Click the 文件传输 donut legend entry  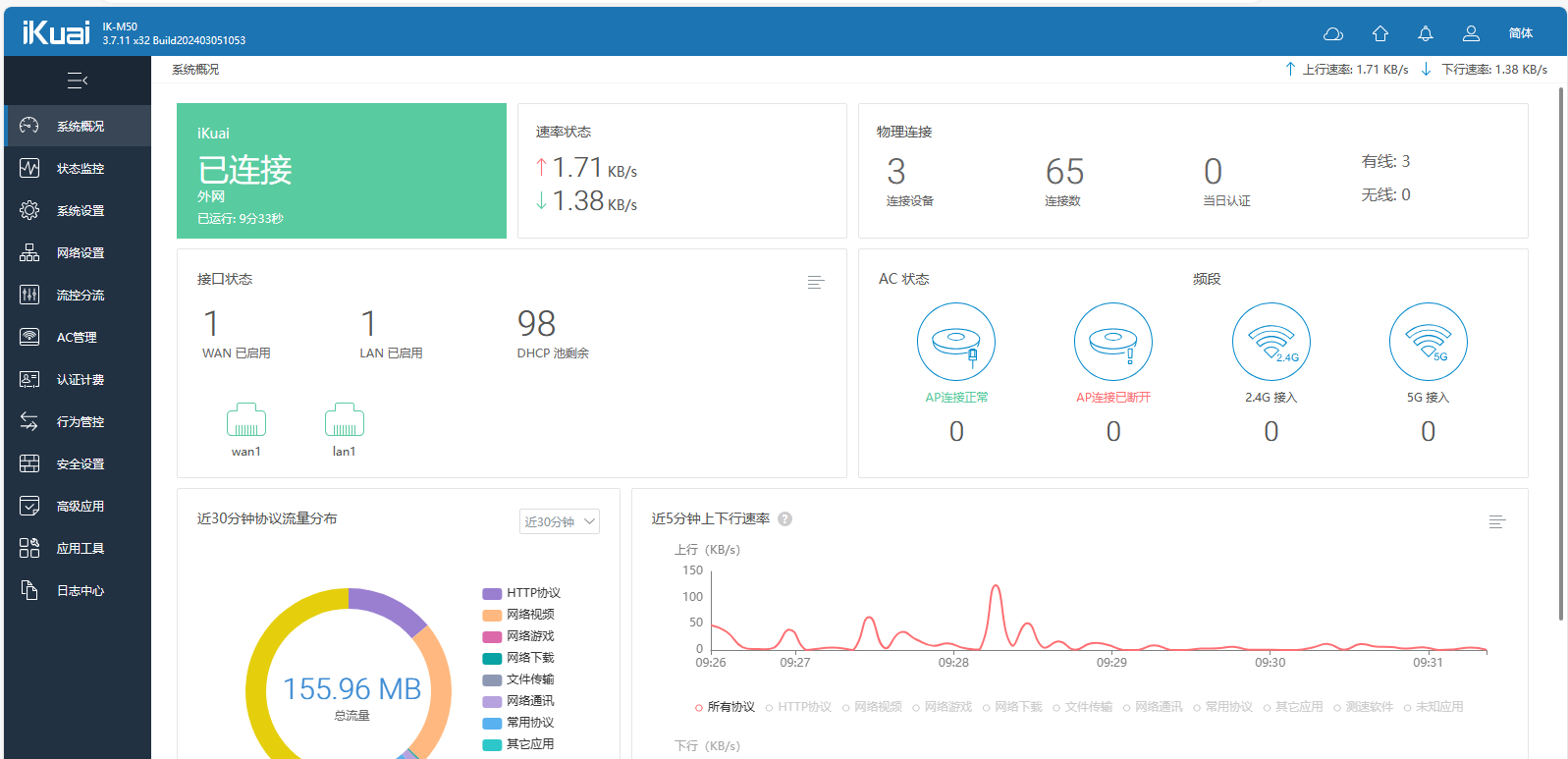pyautogui.click(x=518, y=679)
